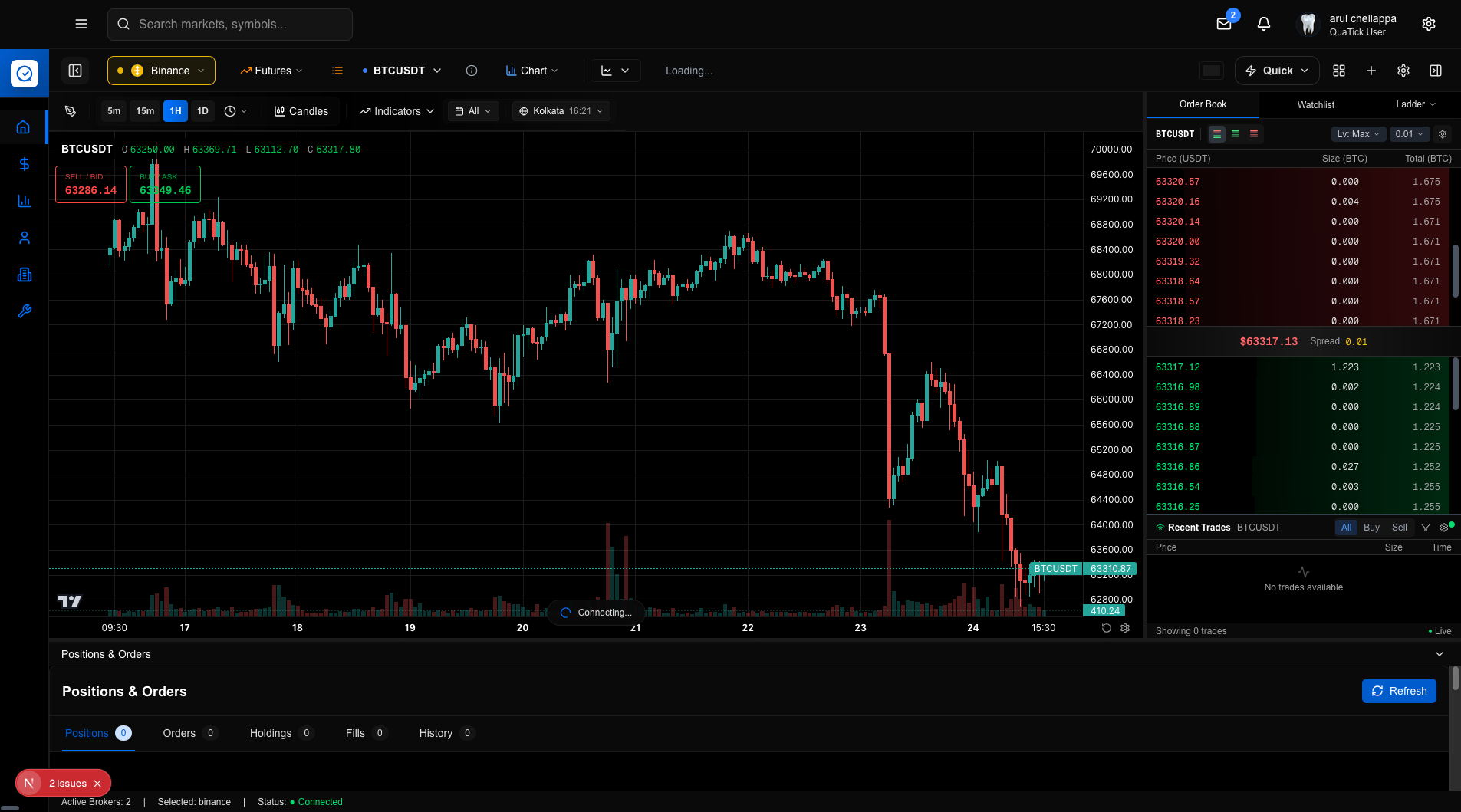Open the statistics chart icon in sidebar

(24, 201)
